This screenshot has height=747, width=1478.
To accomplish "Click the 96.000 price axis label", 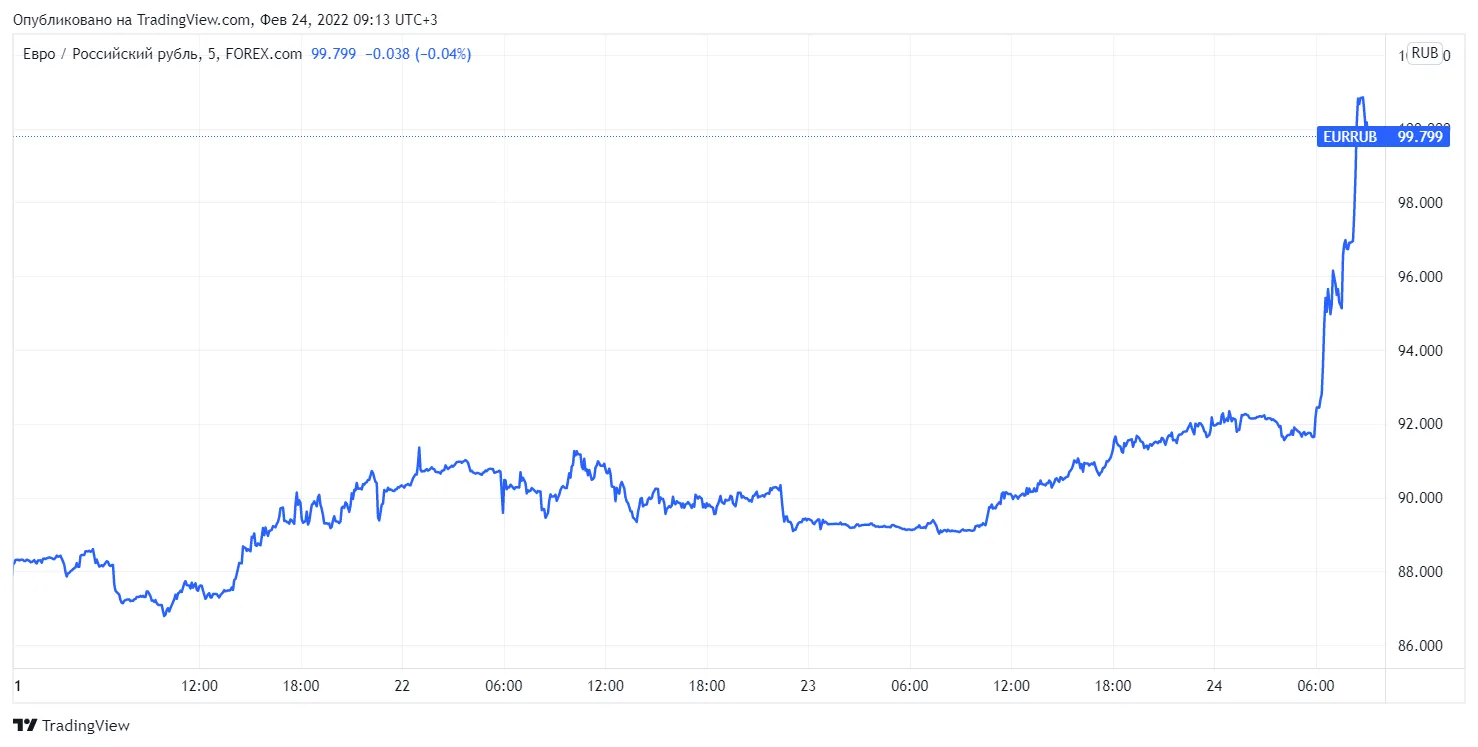I will click(x=1420, y=277).
